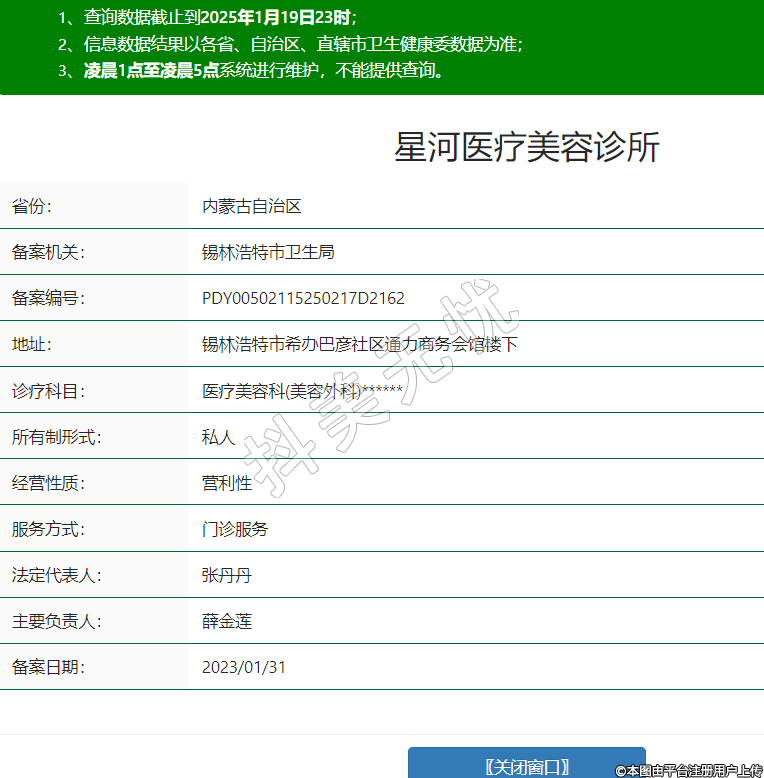Click the 法定代表人 row label
Image resolution: width=764 pixels, height=778 pixels.
56,575
